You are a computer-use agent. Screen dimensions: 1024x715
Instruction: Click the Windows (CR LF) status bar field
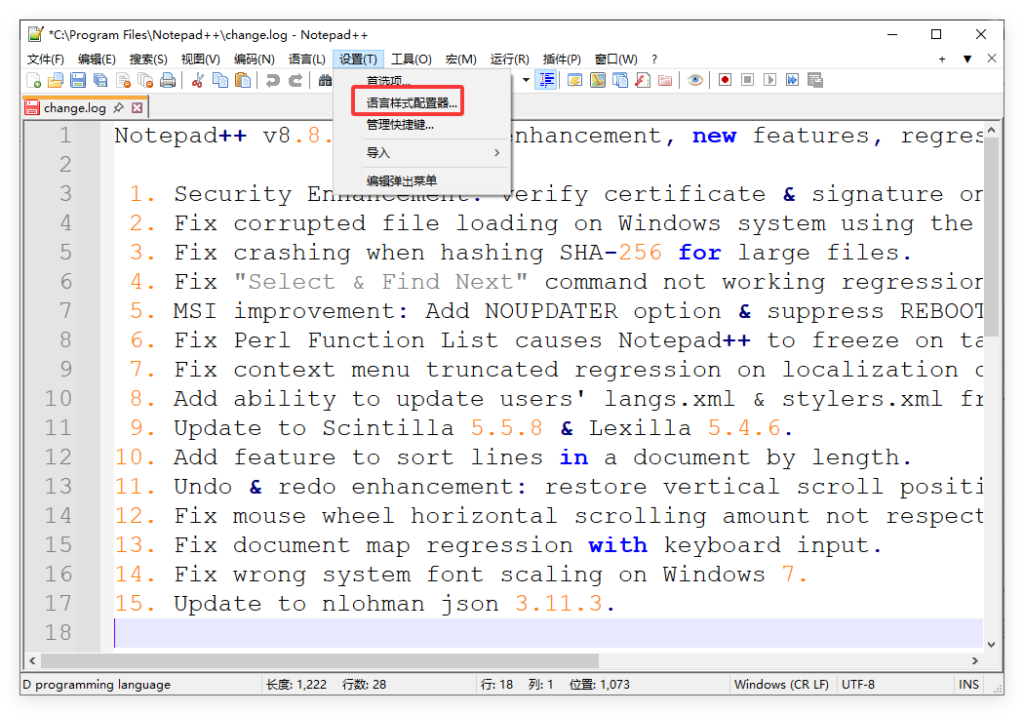tap(782, 684)
